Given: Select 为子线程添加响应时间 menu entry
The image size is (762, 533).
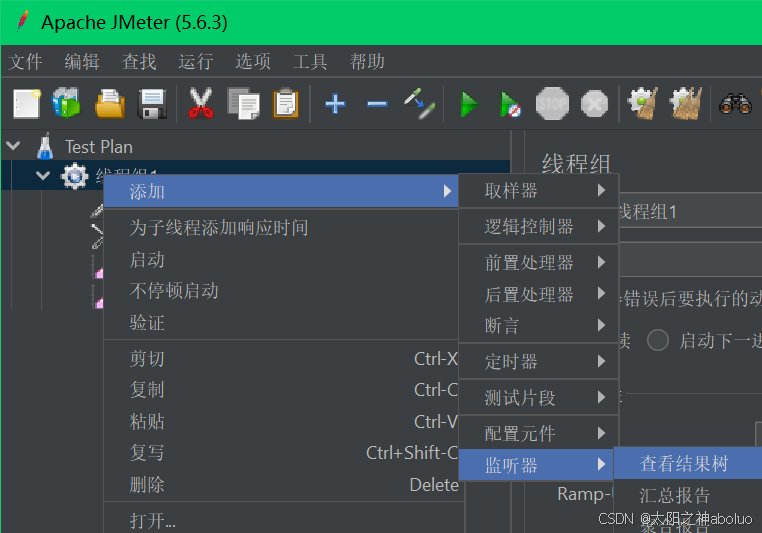Looking at the screenshot, I should coord(281,227).
